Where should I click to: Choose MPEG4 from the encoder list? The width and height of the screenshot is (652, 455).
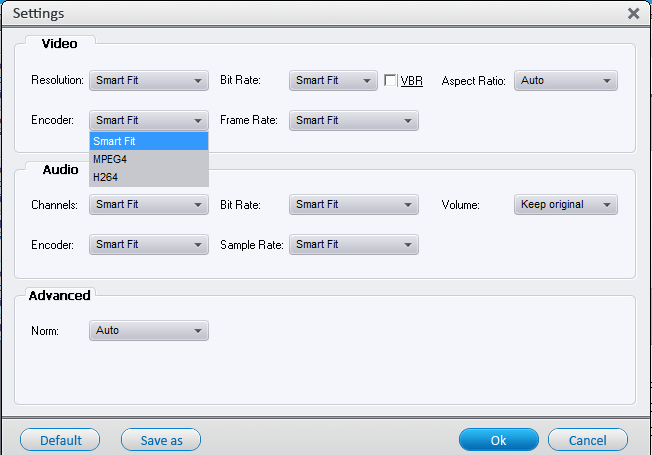pos(148,160)
